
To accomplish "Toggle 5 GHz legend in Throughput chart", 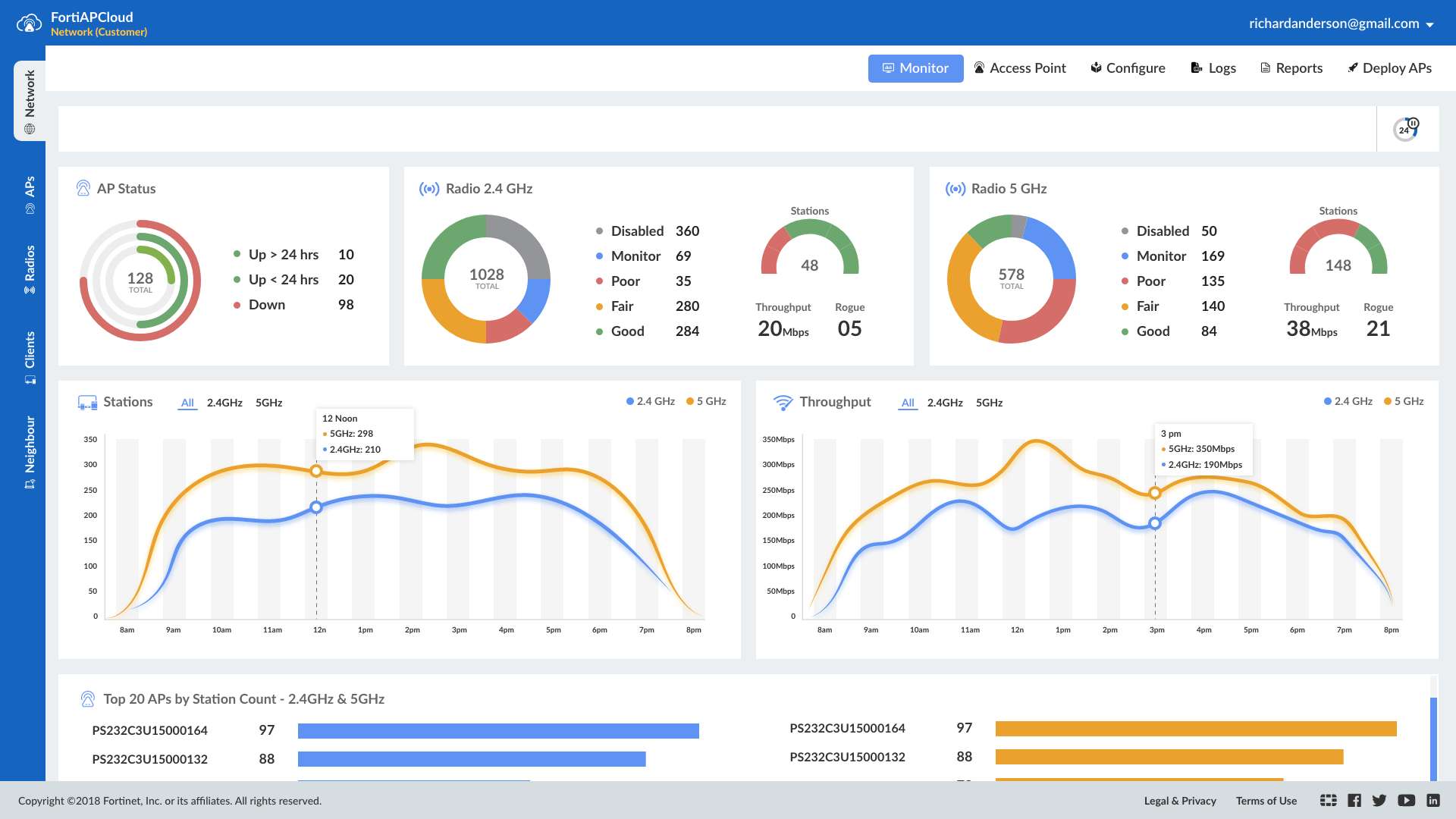I will [x=1404, y=402].
